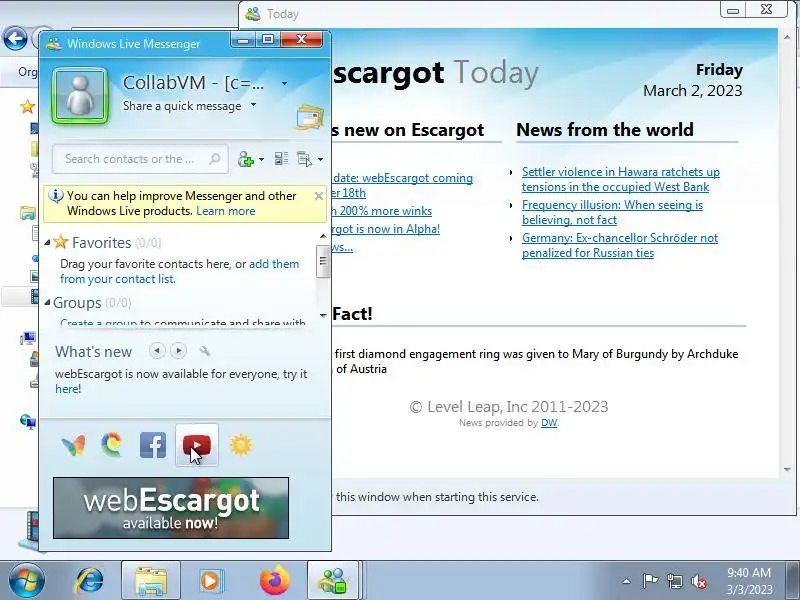Screen dimensions: 800x600
Task: Click the search magnifier icon
Action: click(x=215, y=159)
